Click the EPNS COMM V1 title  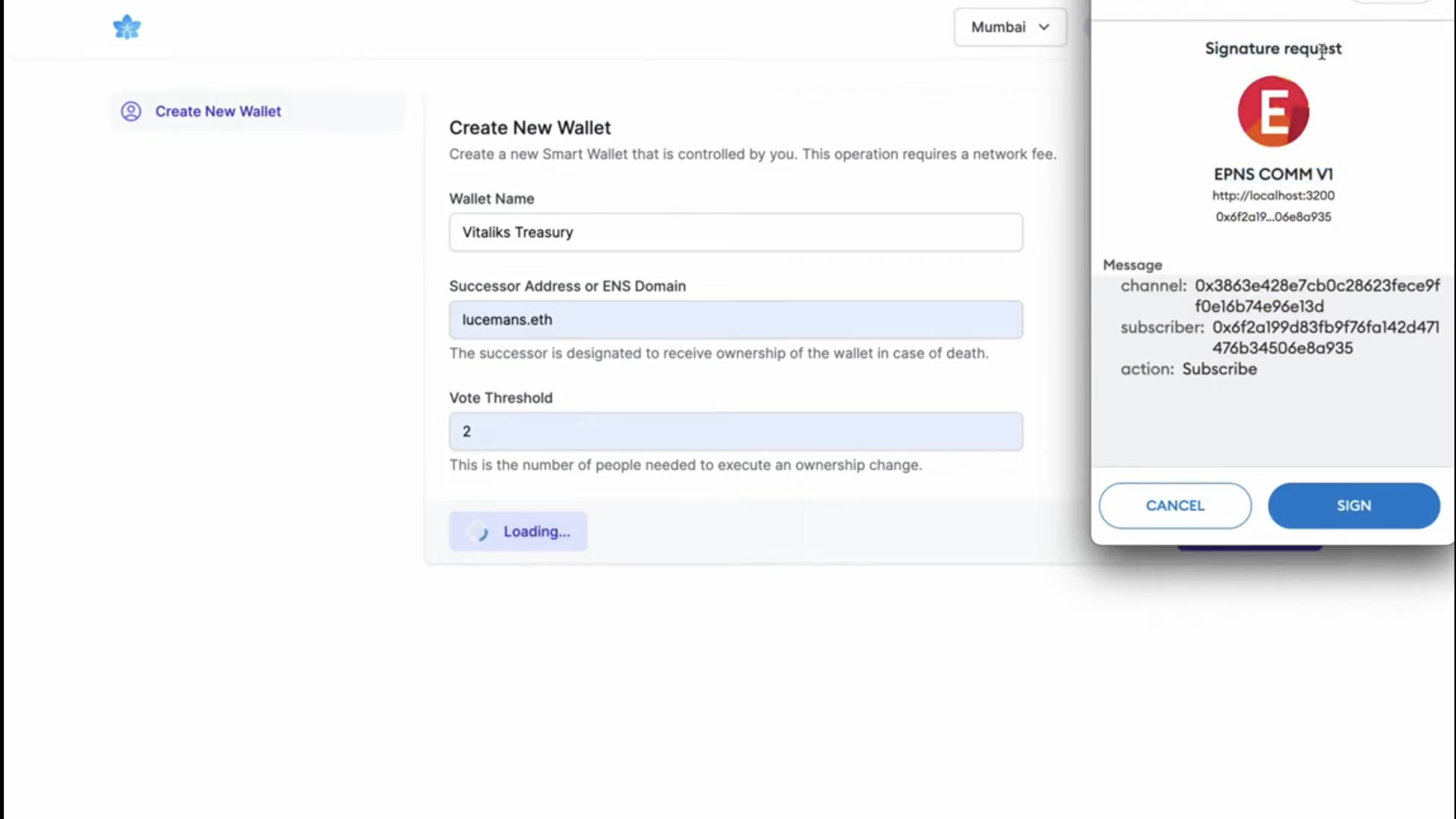1273,174
